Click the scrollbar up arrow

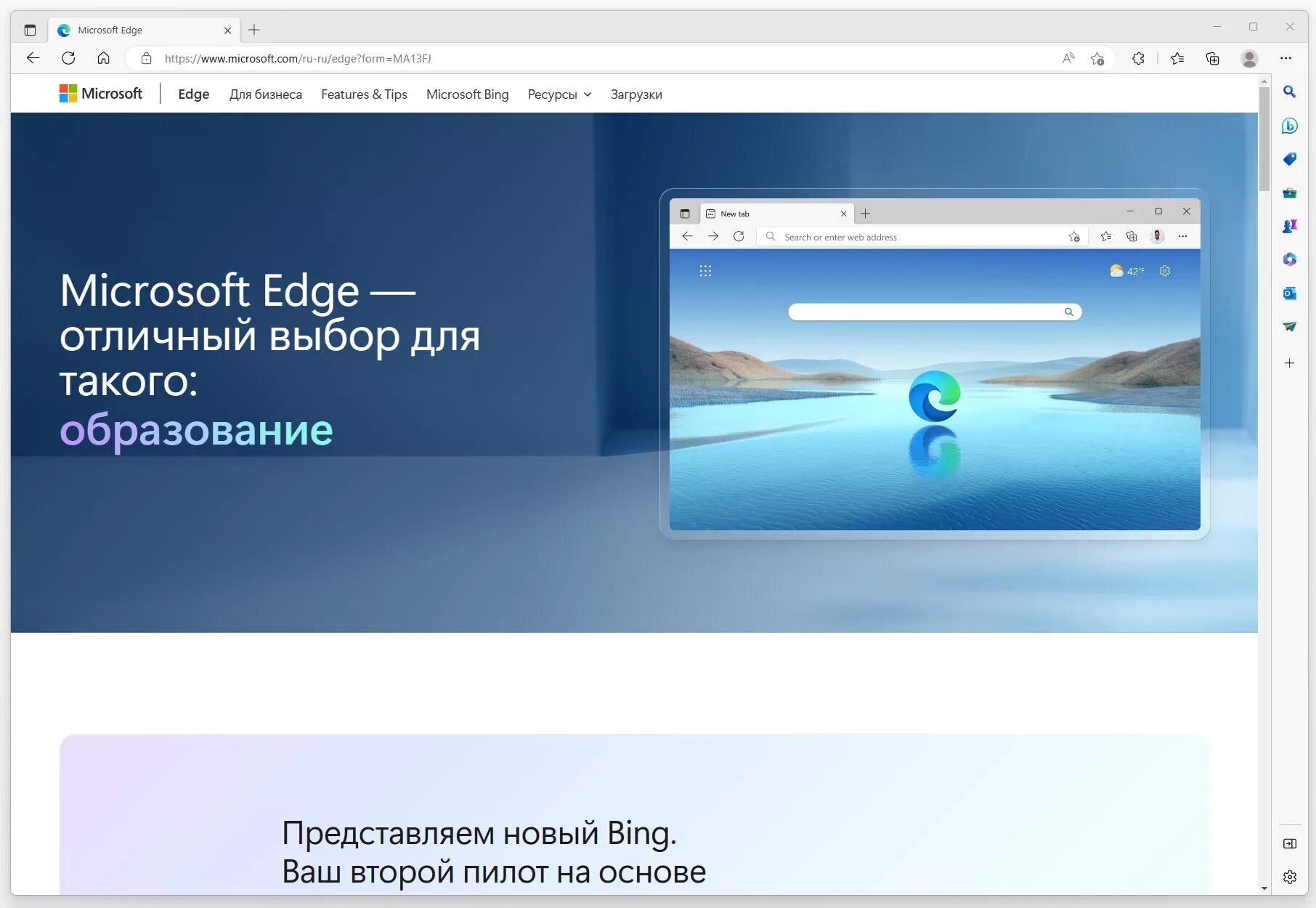(1264, 81)
